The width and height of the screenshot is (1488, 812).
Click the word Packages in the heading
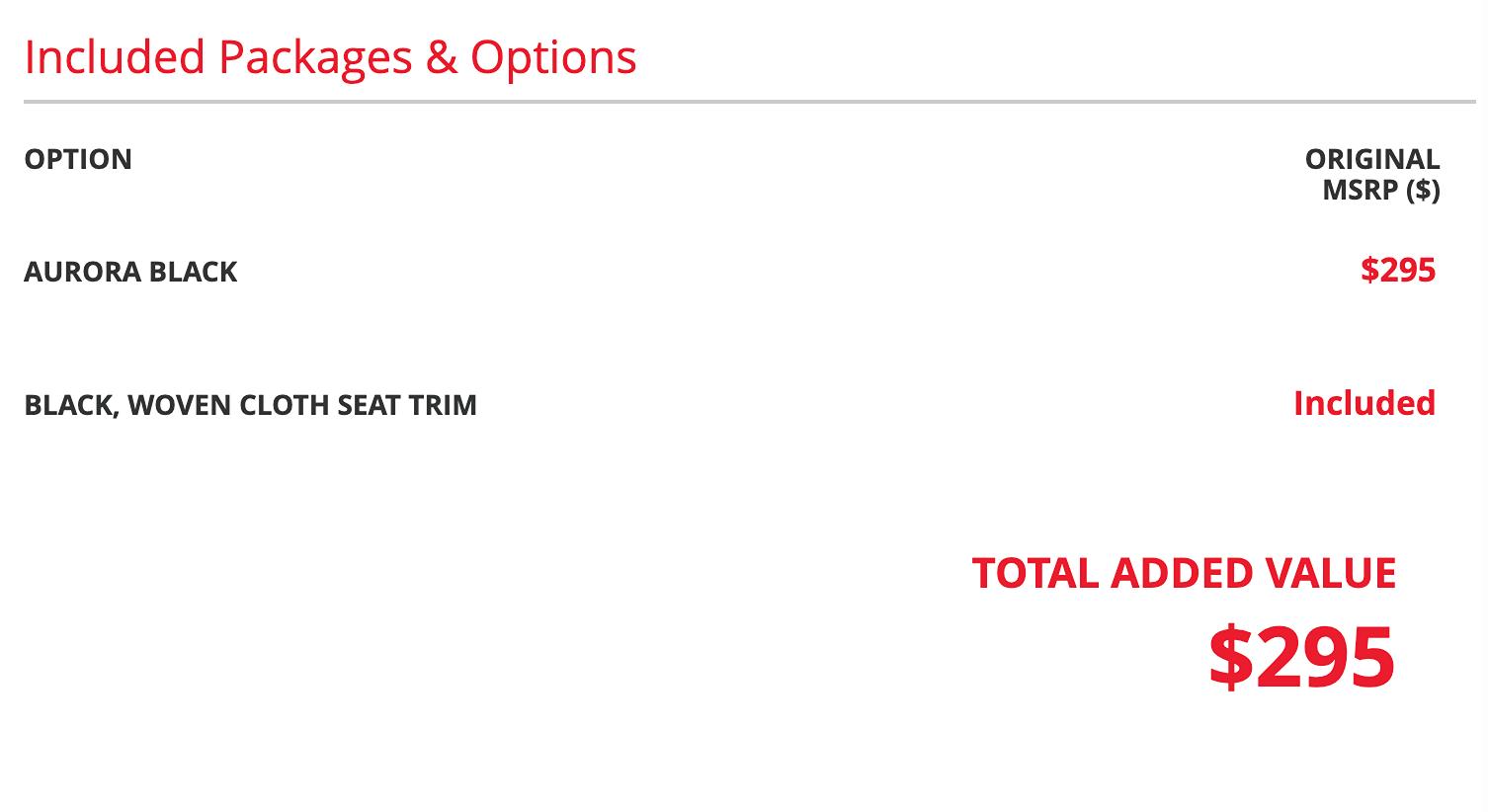[315, 57]
